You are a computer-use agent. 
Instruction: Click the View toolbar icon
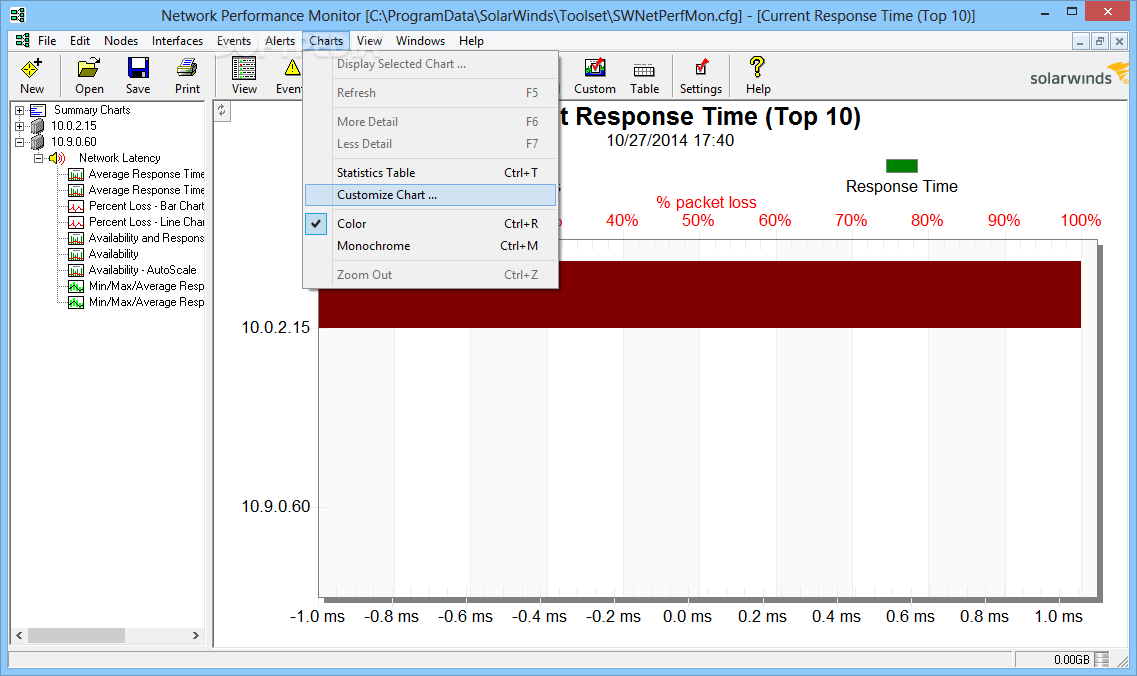pyautogui.click(x=244, y=68)
